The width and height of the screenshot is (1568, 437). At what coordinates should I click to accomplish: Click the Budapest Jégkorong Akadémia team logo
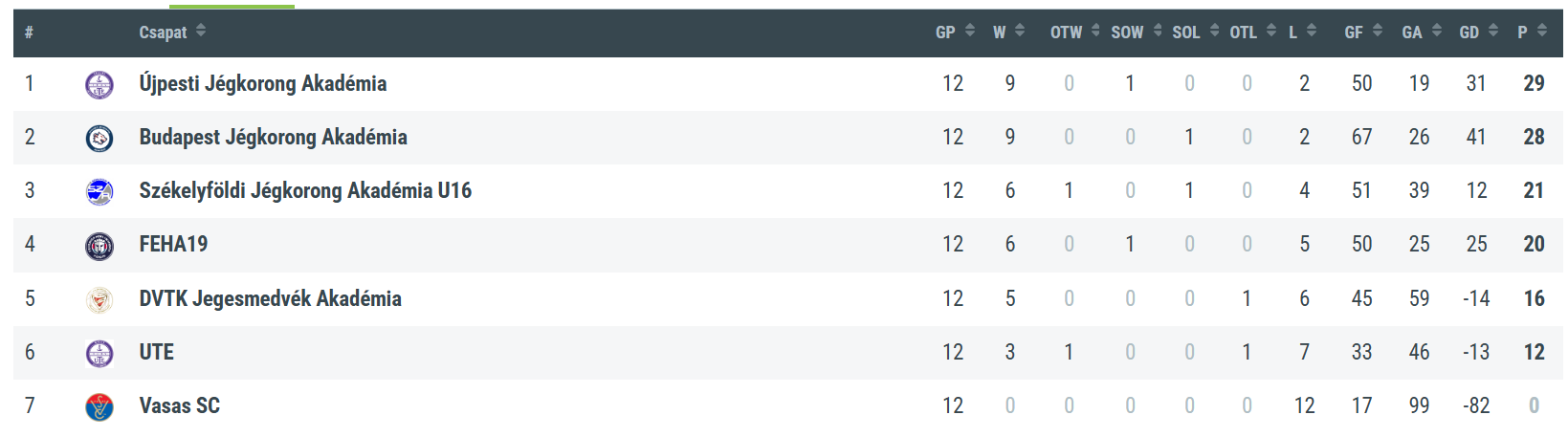[99, 139]
